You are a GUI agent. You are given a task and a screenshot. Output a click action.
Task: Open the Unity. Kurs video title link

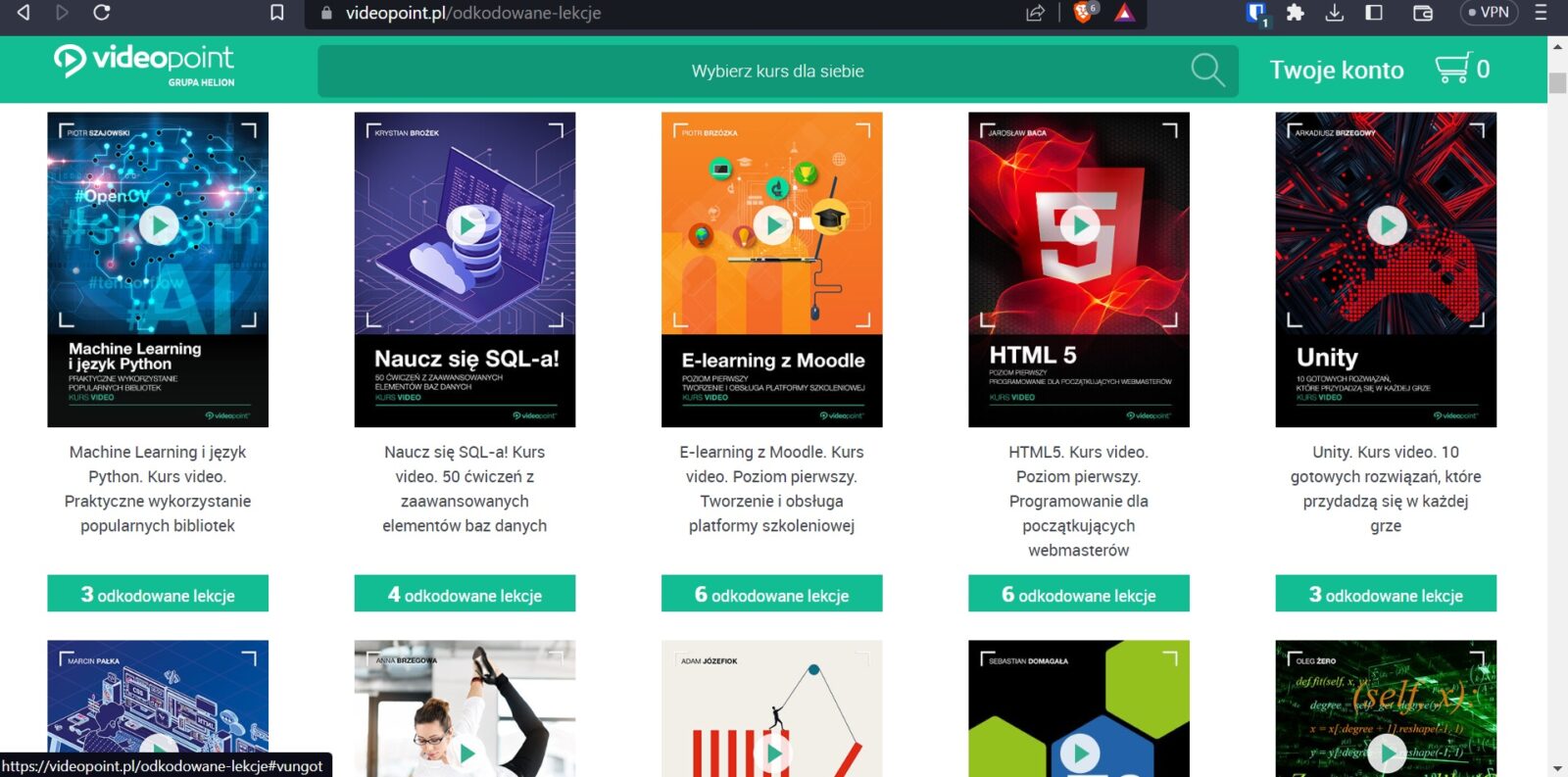pos(1385,488)
